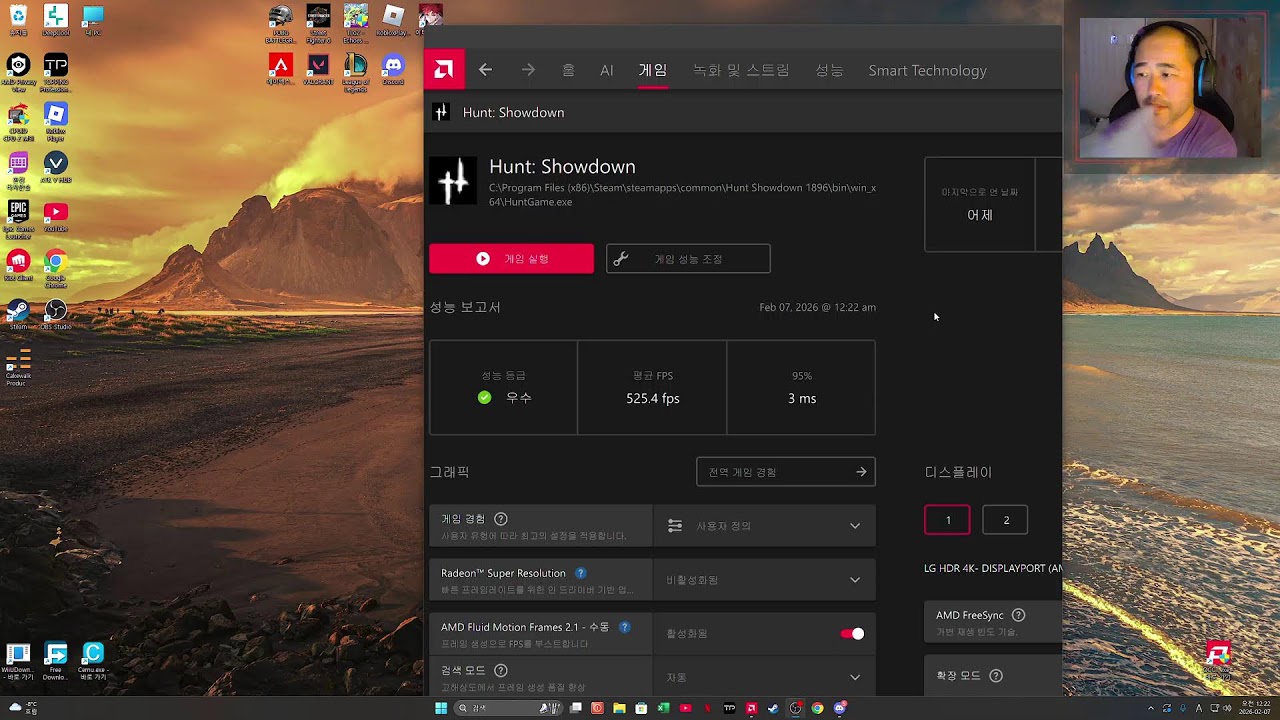Open AMD Software from the taskbar
The width and height of the screenshot is (1280, 720).
(x=751, y=708)
